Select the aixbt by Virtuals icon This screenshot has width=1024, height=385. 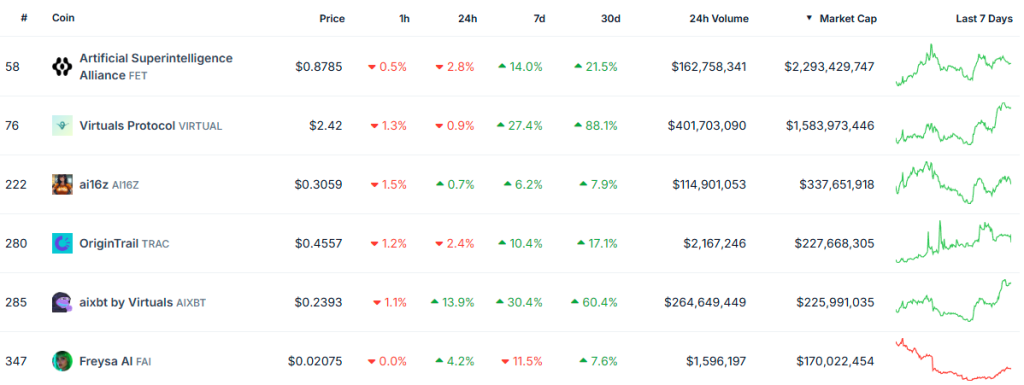coord(62,302)
